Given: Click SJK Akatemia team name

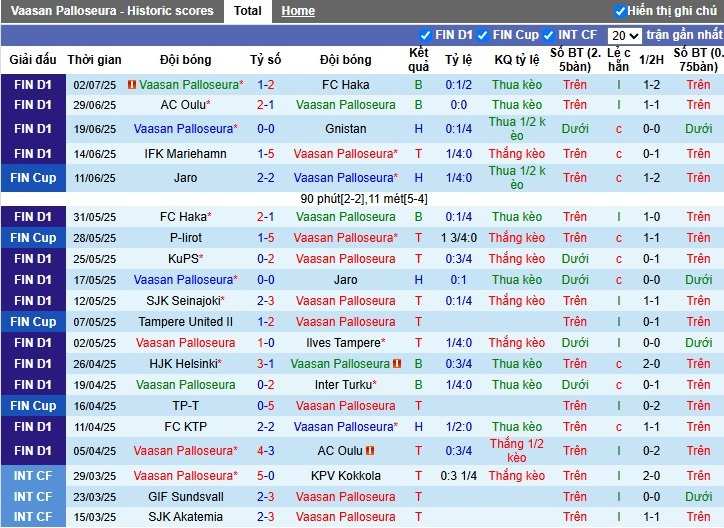Looking at the screenshot, I should [x=186, y=517].
